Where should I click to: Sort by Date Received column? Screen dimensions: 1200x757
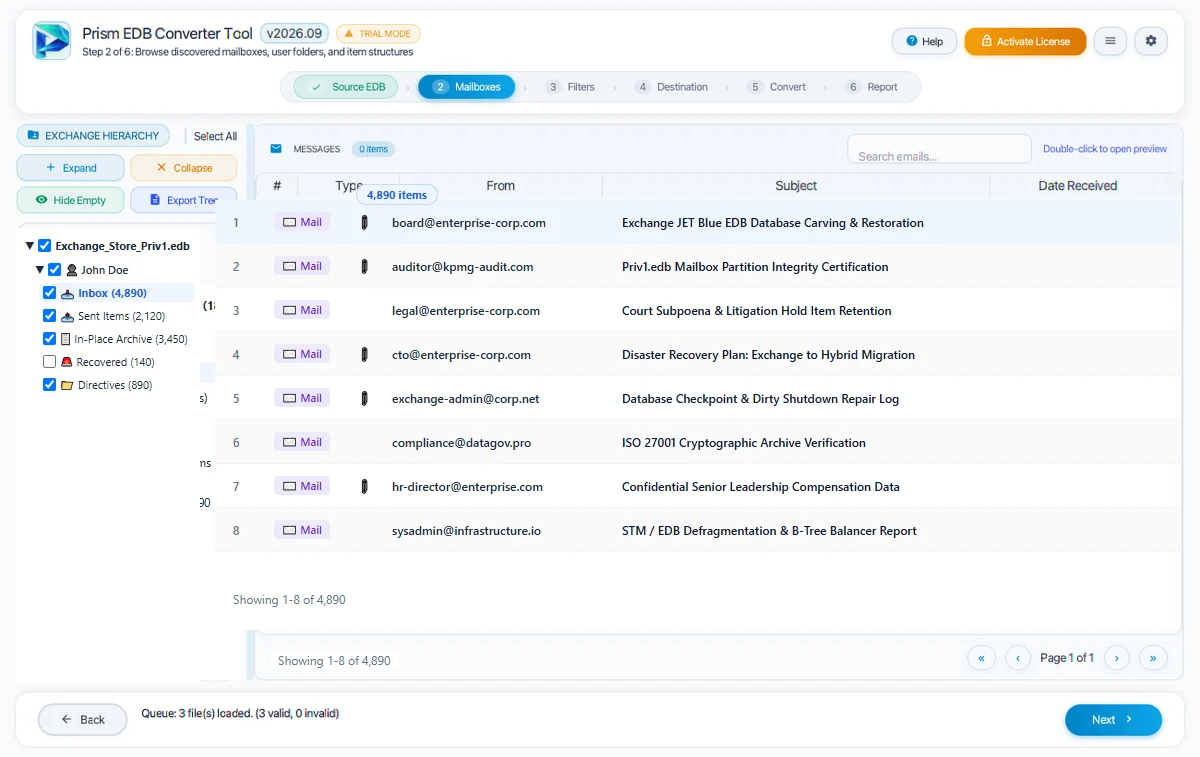point(1078,186)
